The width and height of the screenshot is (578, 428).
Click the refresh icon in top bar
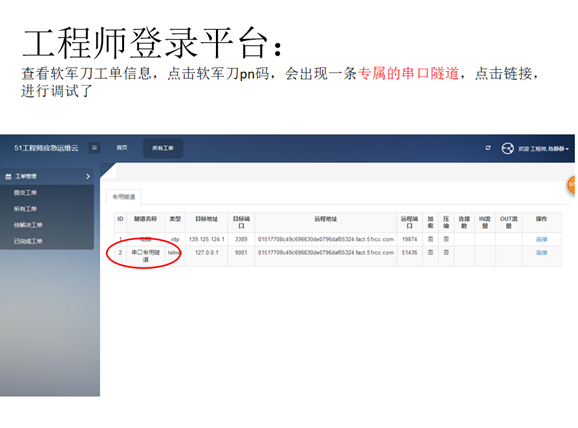(488, 148)
